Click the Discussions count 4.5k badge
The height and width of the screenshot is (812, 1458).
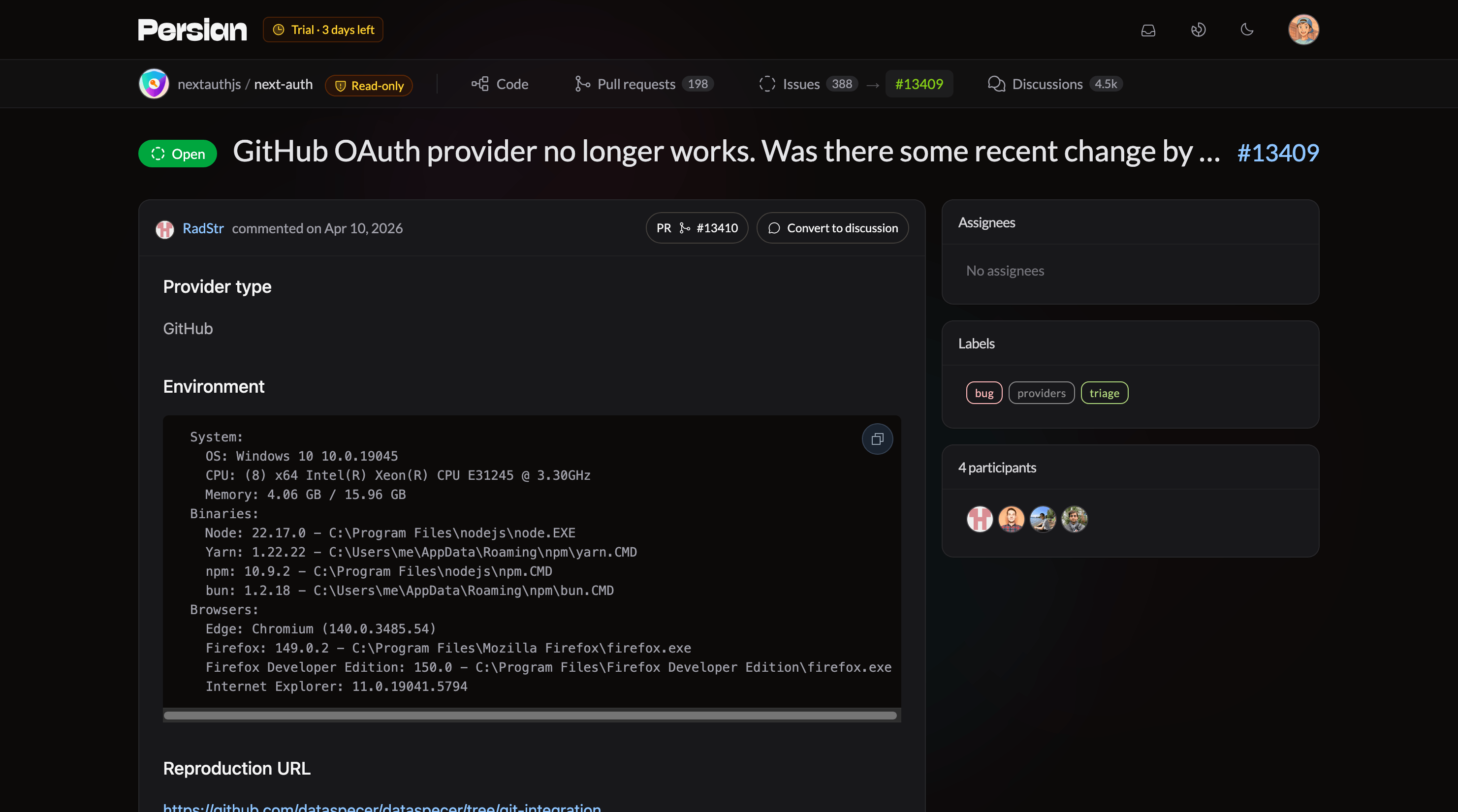1106,84
